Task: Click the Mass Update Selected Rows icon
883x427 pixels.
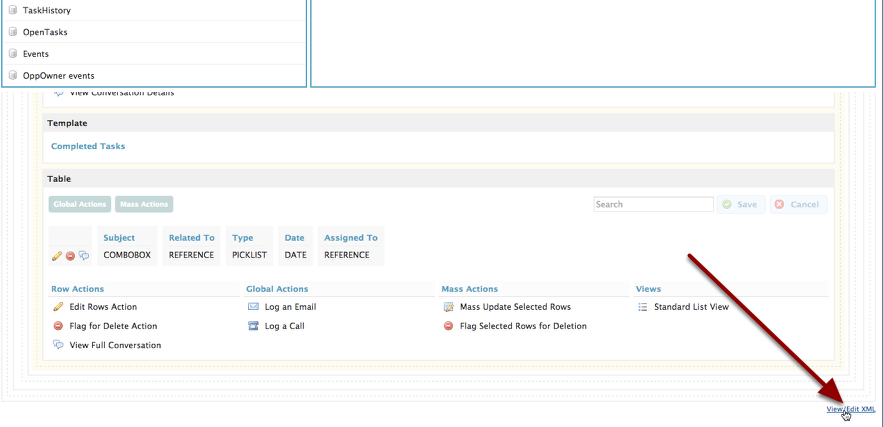Action: 449,307
